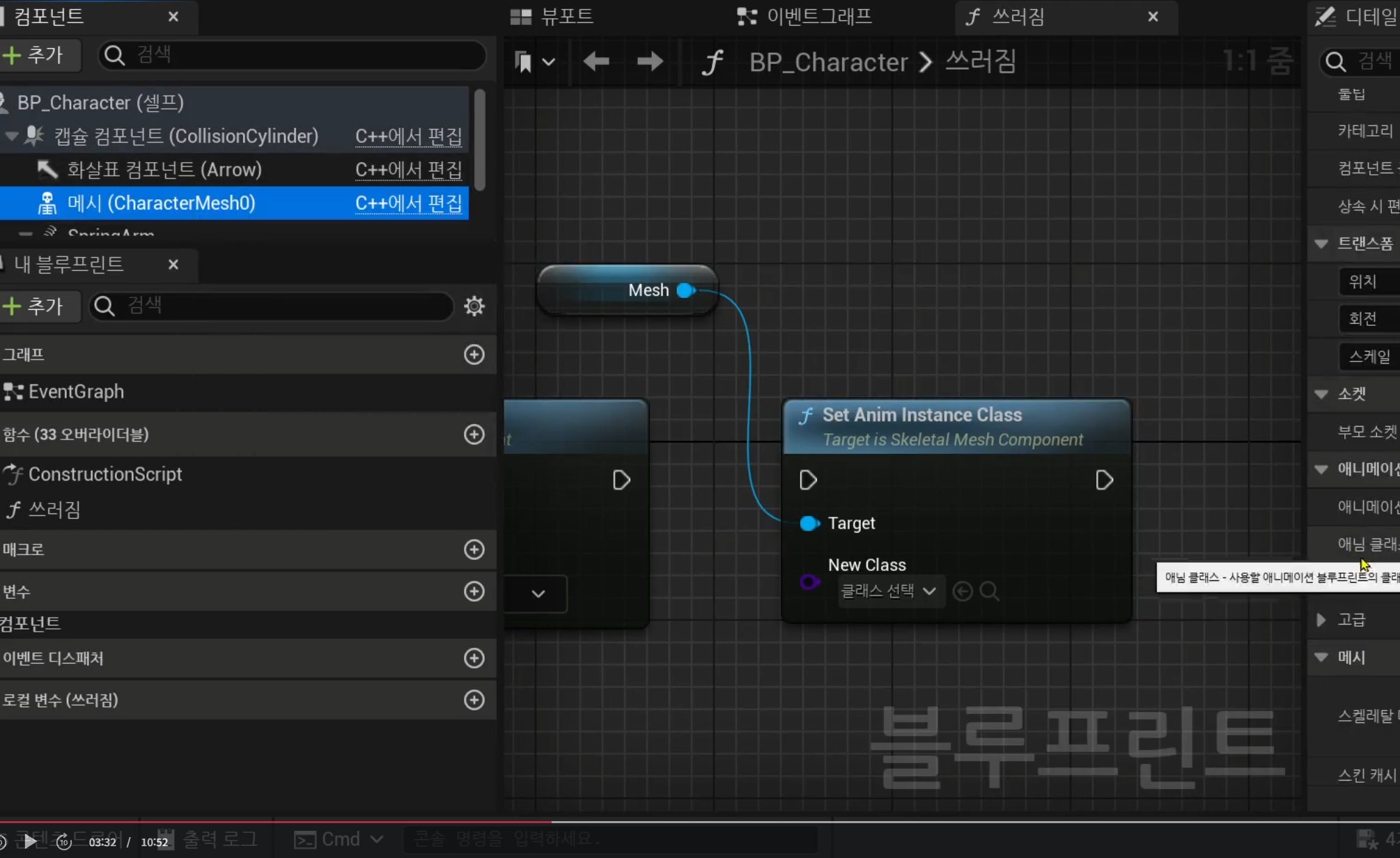The width and height of the screenshot is (1400, 858).
Task: Close the 컴포넌트 panel tab
Action: click(173, 16)
